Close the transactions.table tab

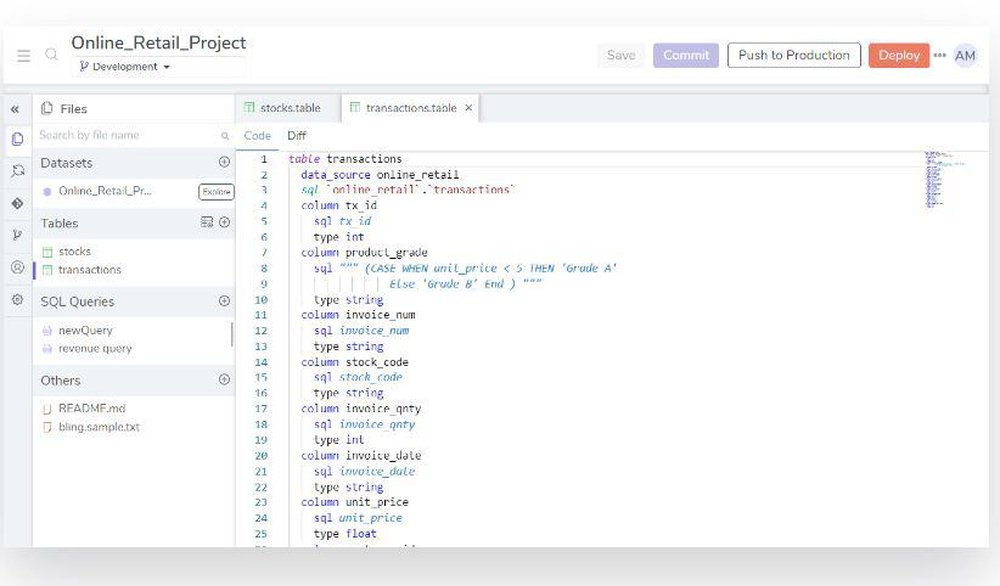click(x=469, y=108)
